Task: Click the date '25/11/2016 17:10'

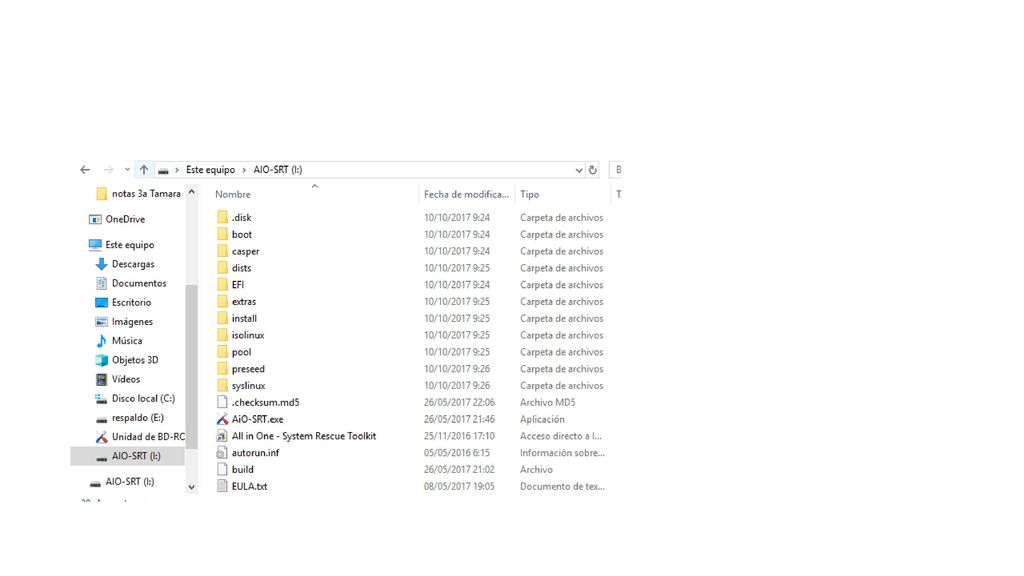Action: point(459,436)
